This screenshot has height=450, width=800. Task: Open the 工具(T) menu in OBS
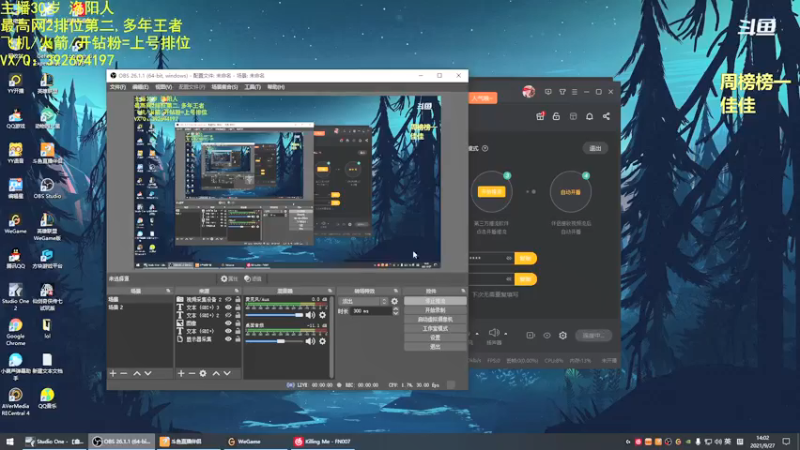coord(253,87)
